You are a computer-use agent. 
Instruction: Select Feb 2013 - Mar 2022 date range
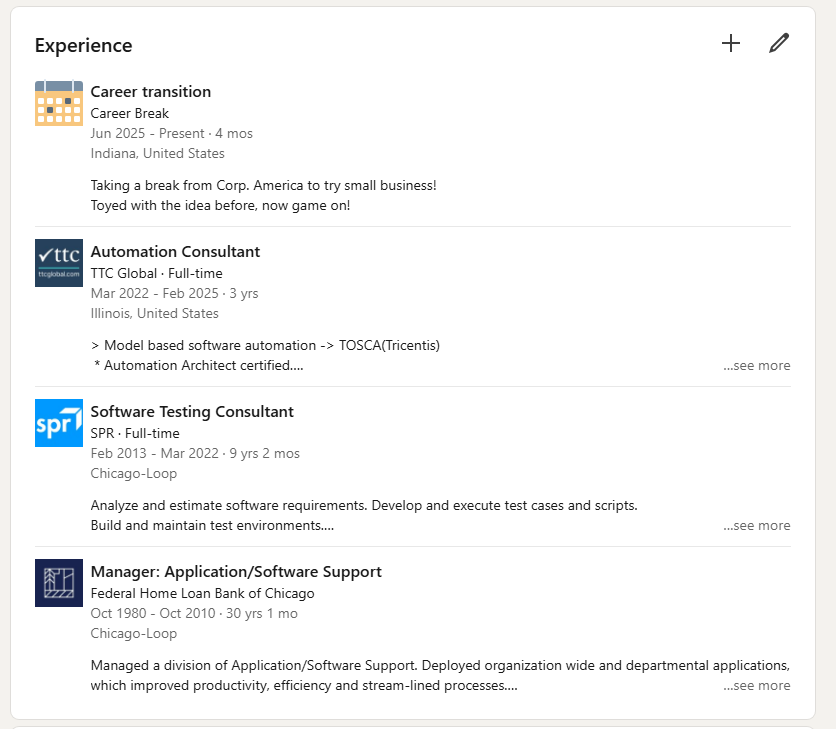155,453
